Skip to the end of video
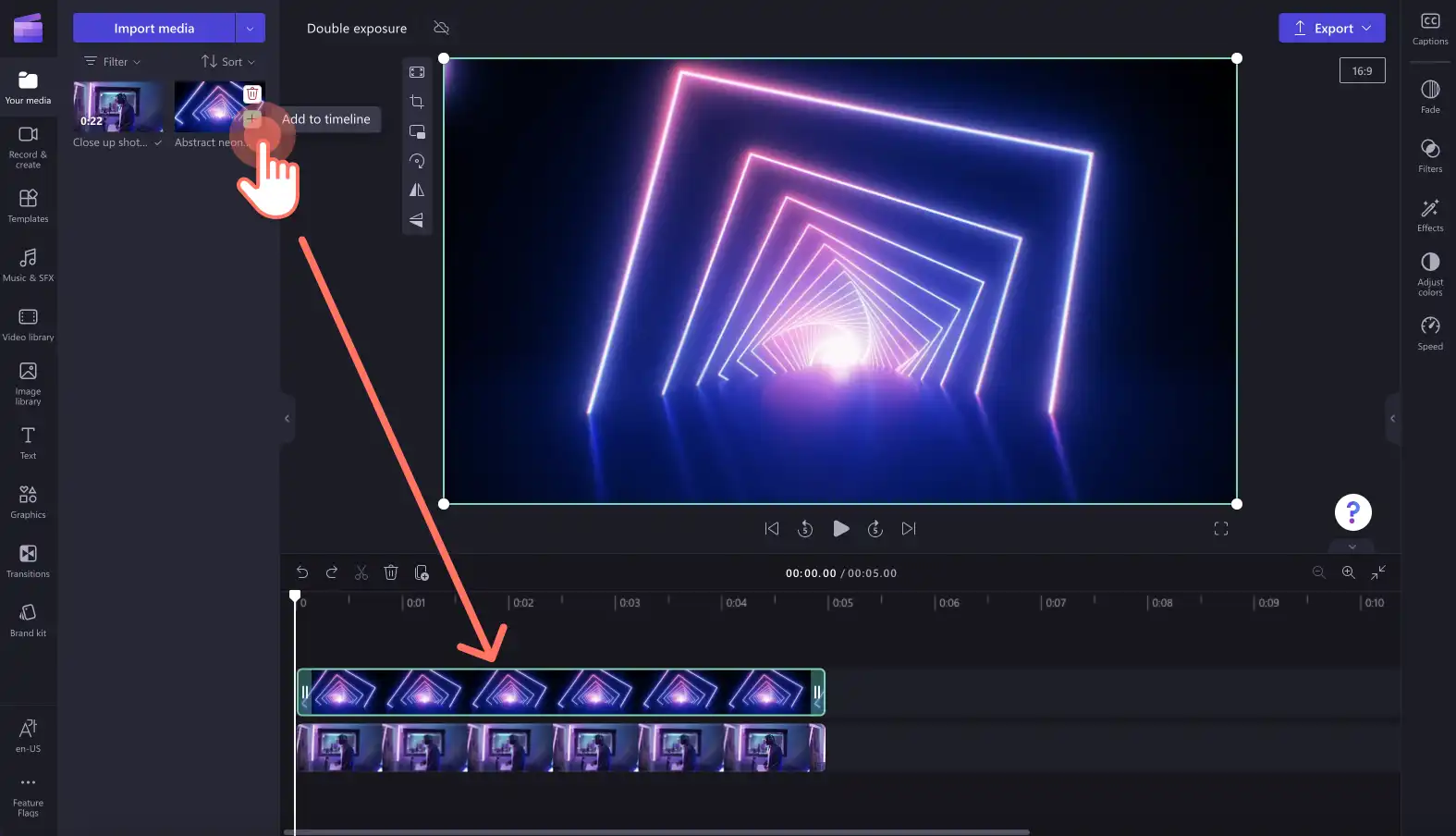 point(909,529)
